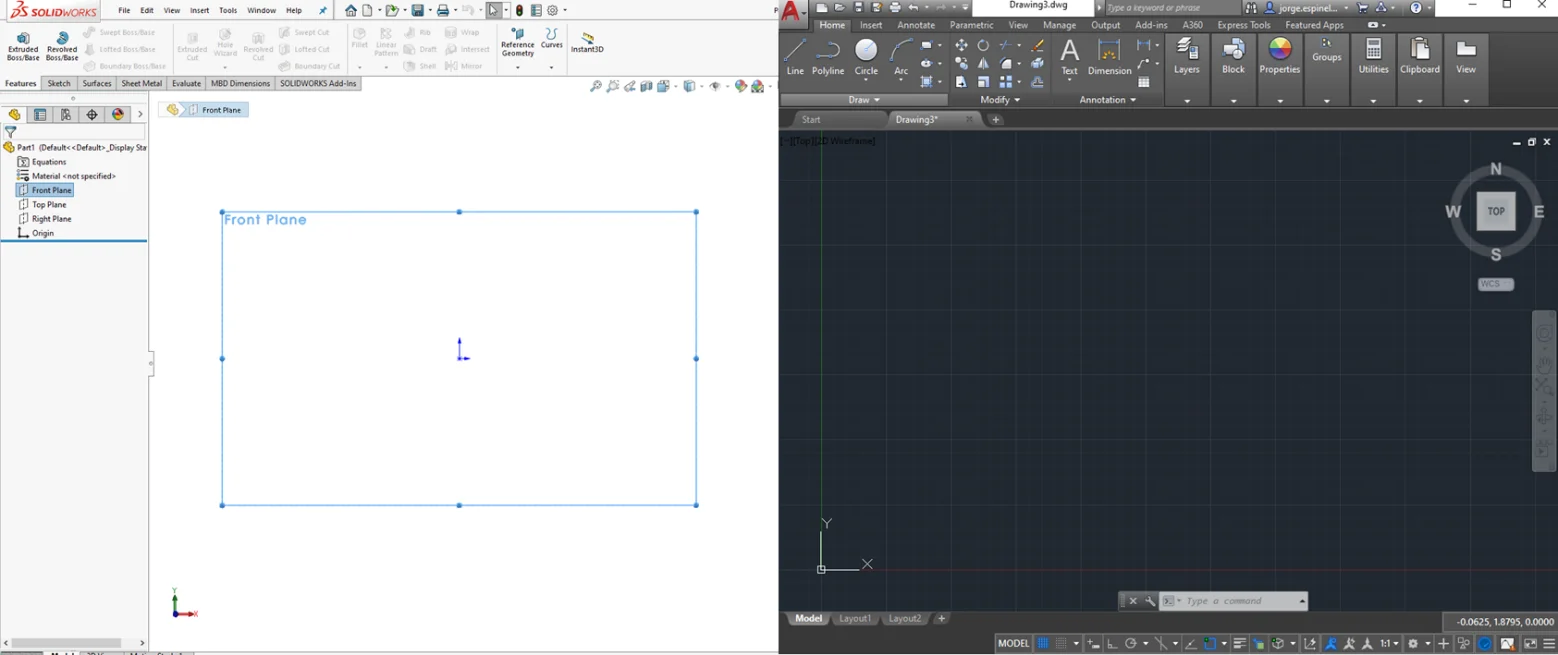Expand the AutoCAD Draw panel dropdown
The height and width of the screenshot is (655, 1558).
pyautogui.click(x=864, y=100)
